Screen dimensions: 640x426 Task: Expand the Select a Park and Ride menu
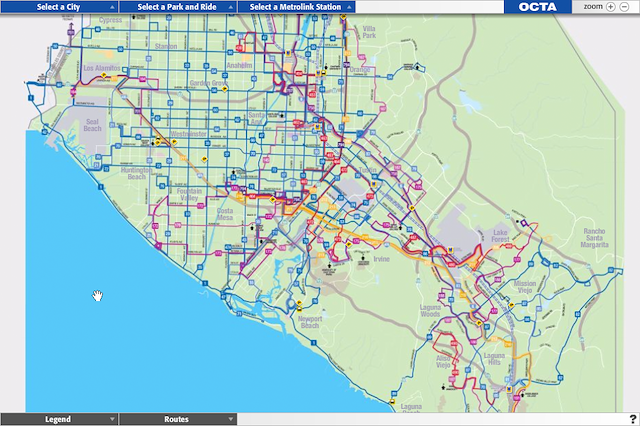pos(180,6)
